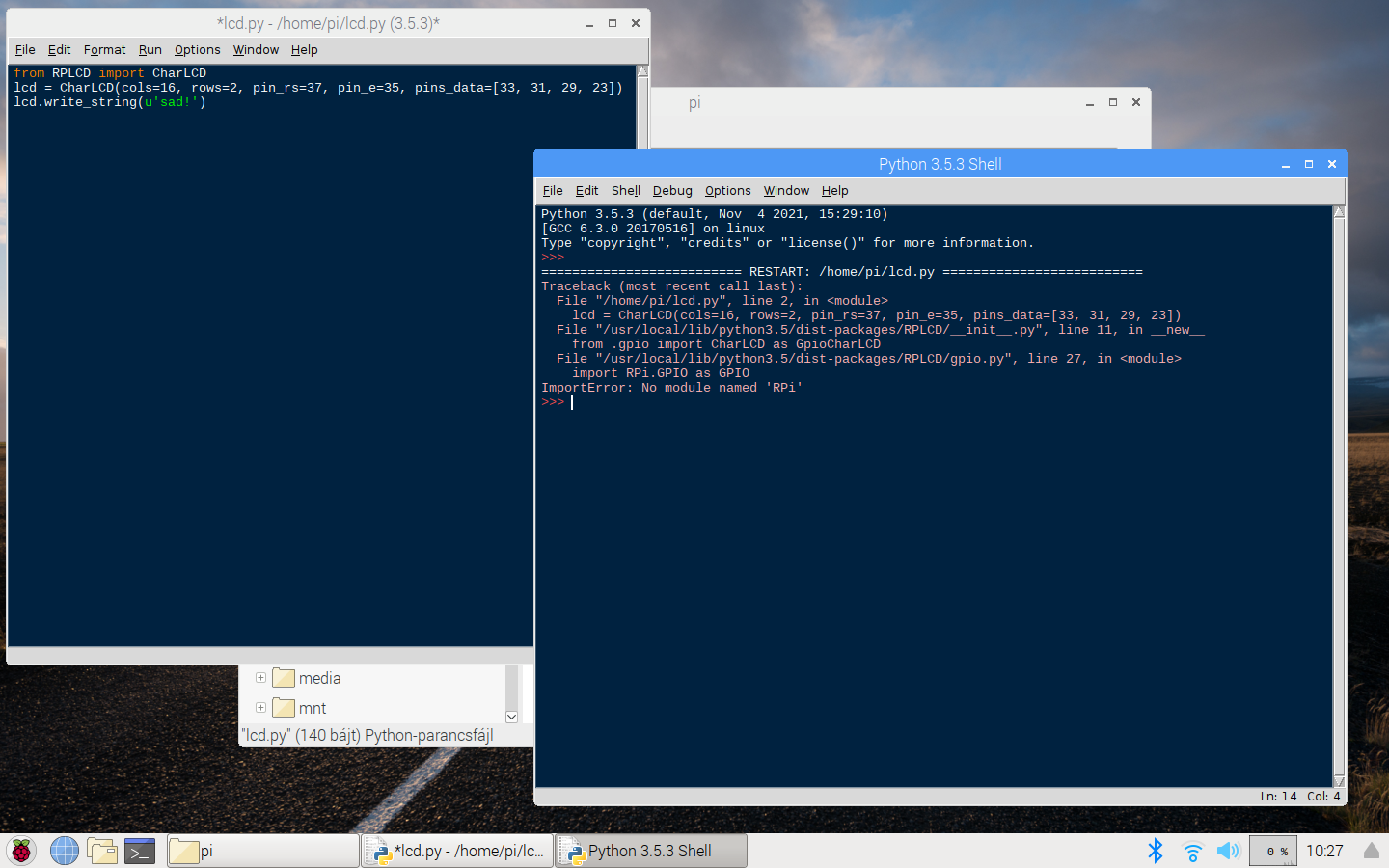Click the 'from RPLCD import CharLCD' line
The width and height of the screenshot is (1389, 868).
(x=110, y=73)
